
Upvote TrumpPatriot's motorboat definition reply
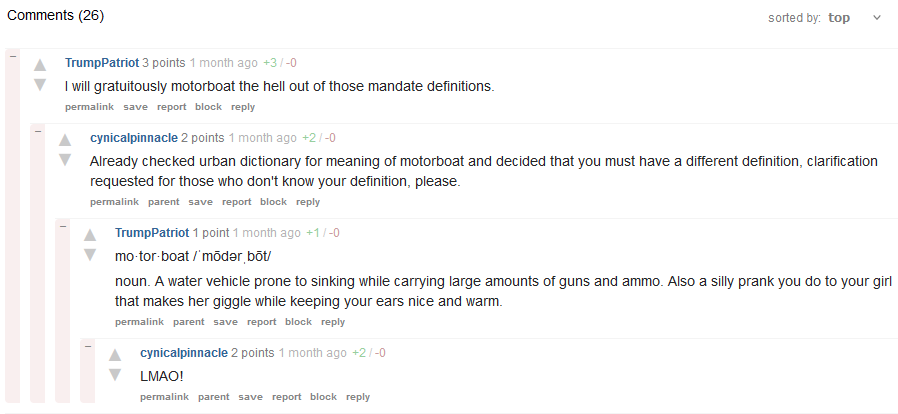[x=90, y=235]
